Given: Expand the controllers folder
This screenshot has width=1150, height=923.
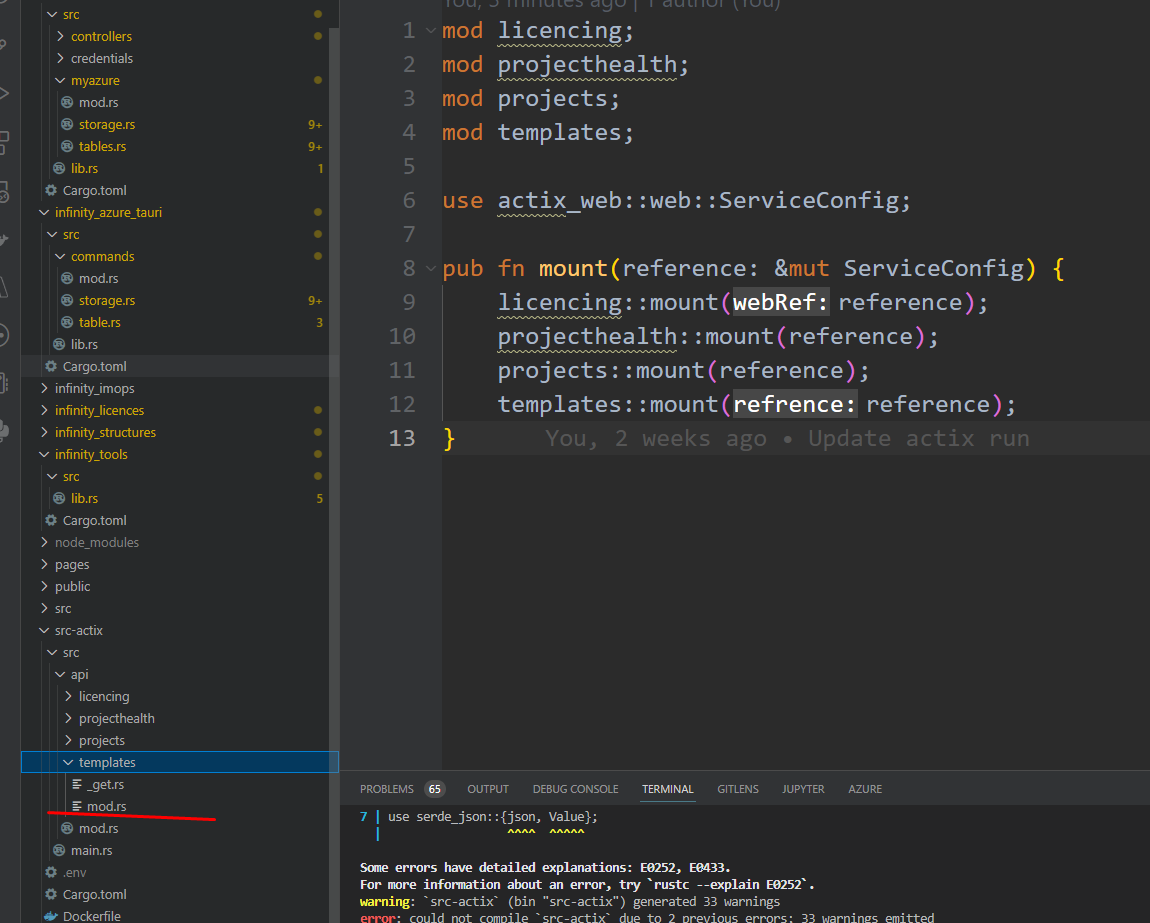Looking at the screenshot, I should pos(61,36).
